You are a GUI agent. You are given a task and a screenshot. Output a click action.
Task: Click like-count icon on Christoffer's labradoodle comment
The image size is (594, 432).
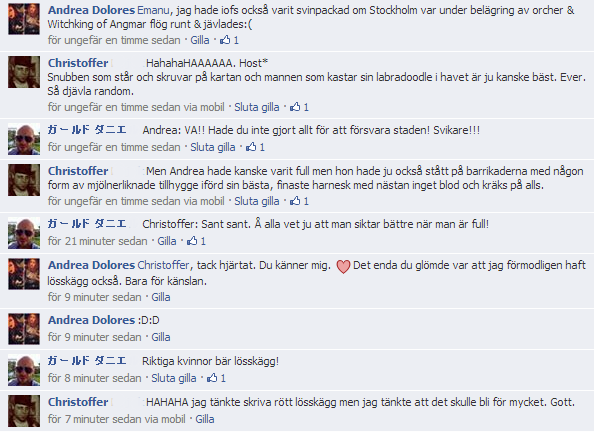tap(295, 107)
